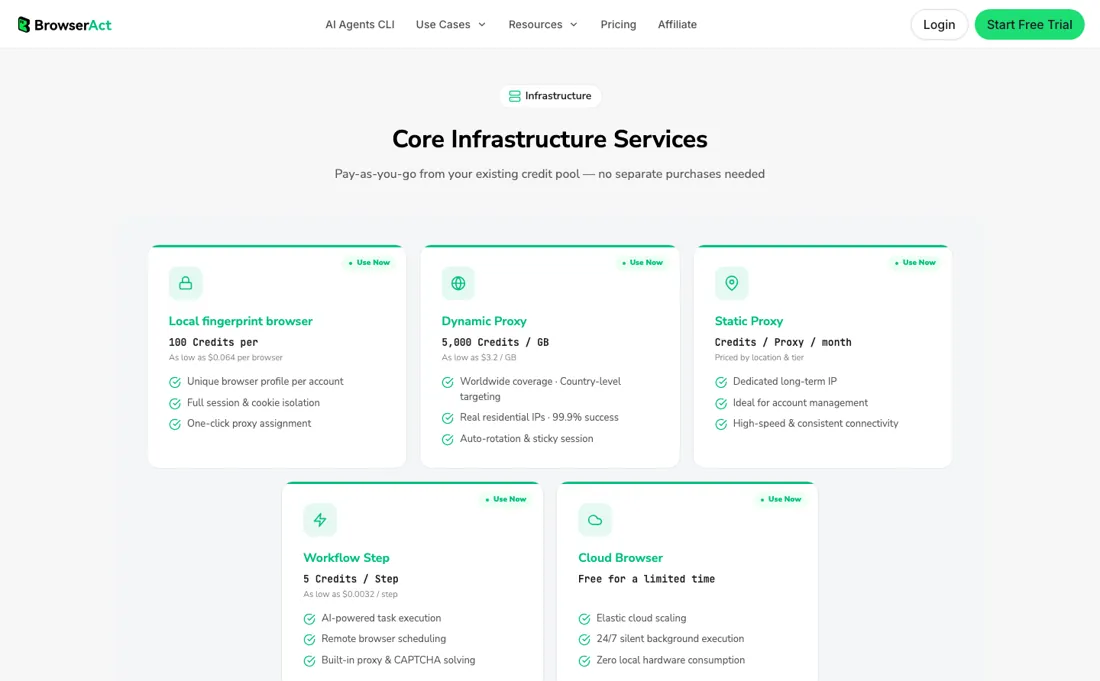
Task: Click Use Now on Static Proxy card
Action: pyautogui.click(x=915, y=262)
